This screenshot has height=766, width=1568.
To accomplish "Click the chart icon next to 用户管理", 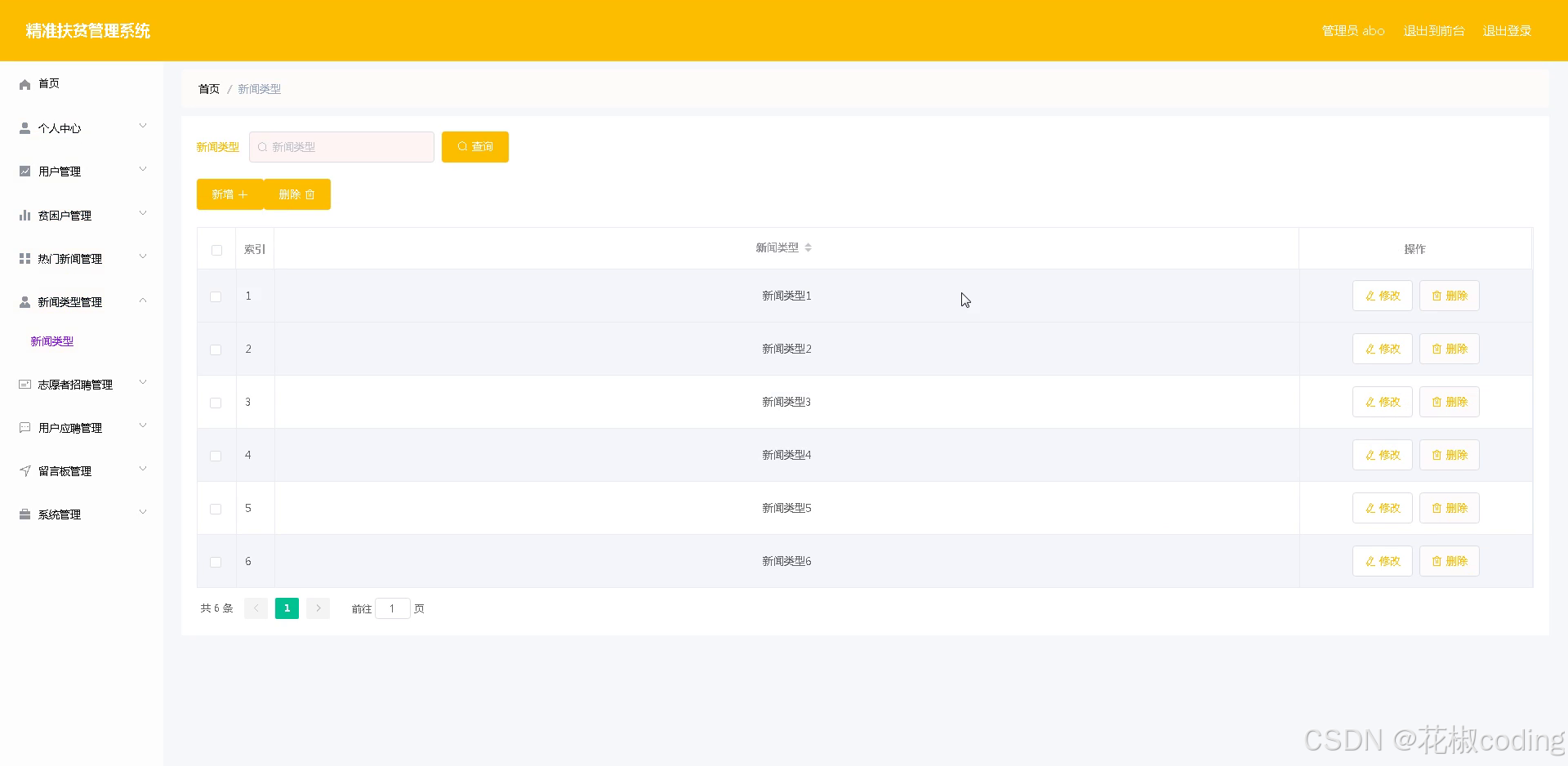I will [24, 171].
